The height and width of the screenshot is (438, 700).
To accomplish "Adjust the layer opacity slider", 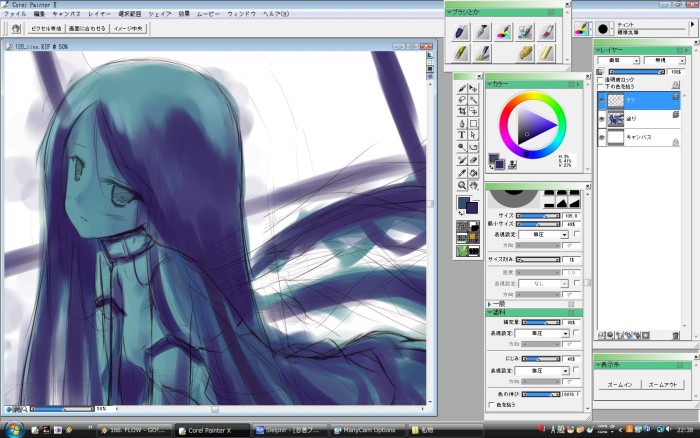I will 635,72.
